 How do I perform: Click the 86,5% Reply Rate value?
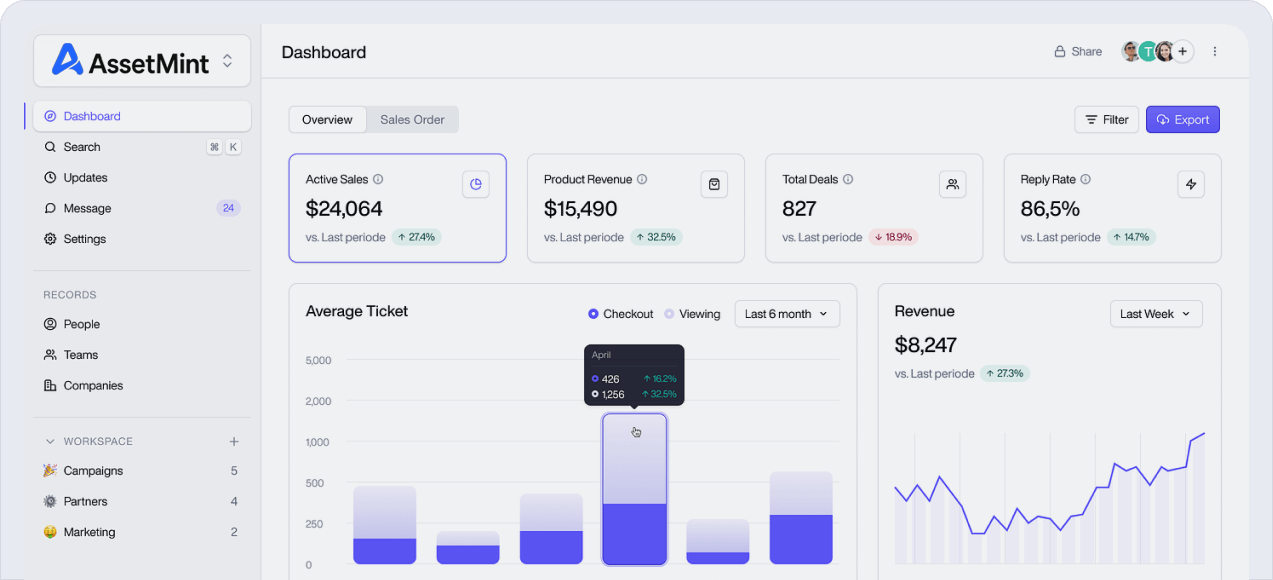tap(1050, 209)
